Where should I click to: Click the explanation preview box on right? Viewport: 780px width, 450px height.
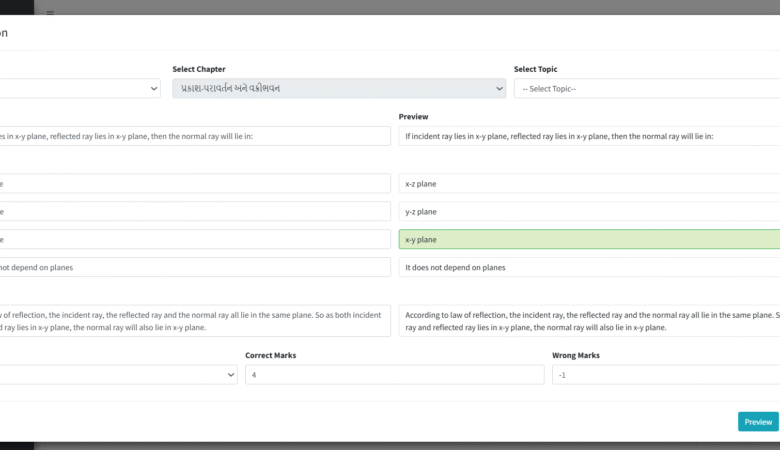coord(588,321)
